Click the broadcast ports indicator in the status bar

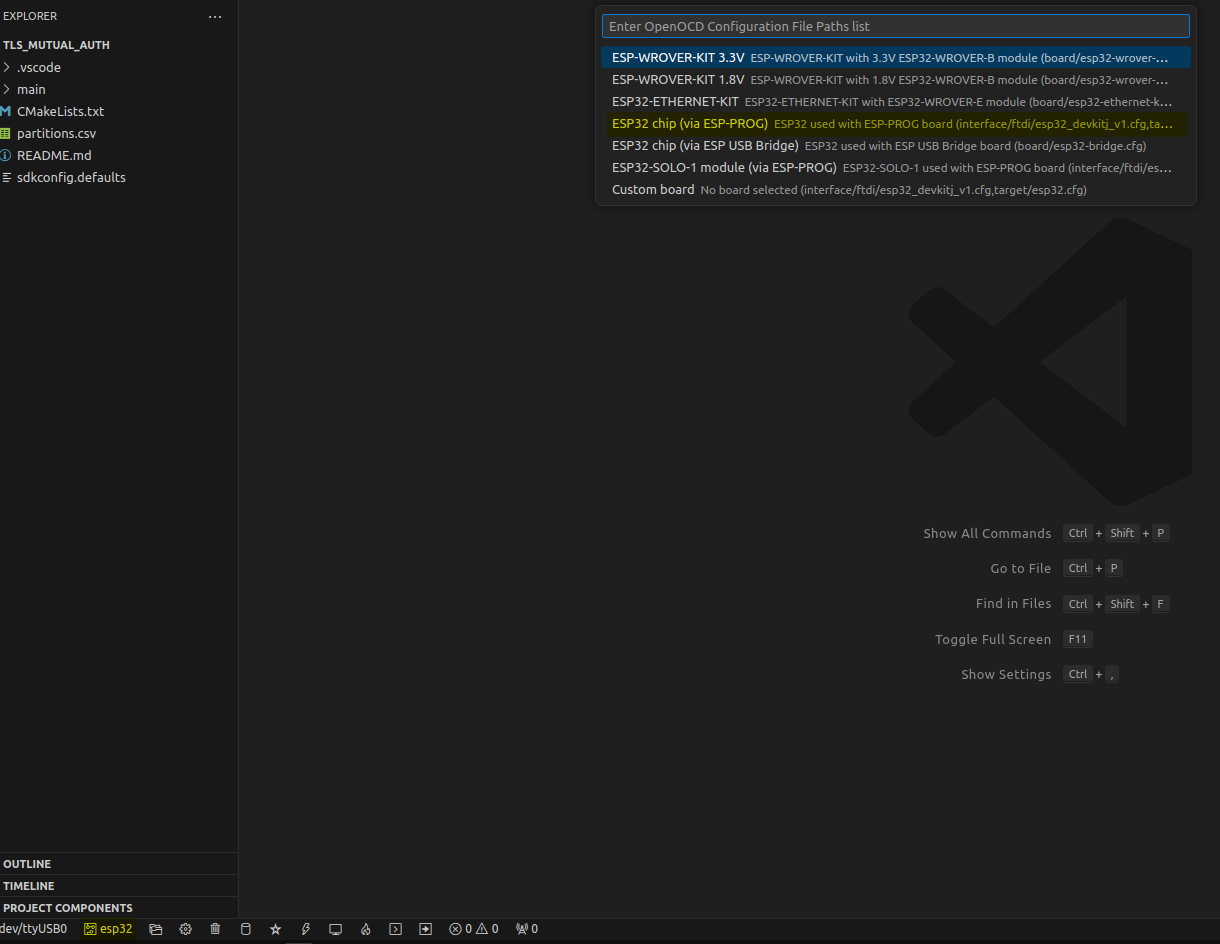(x=527, y=929)
